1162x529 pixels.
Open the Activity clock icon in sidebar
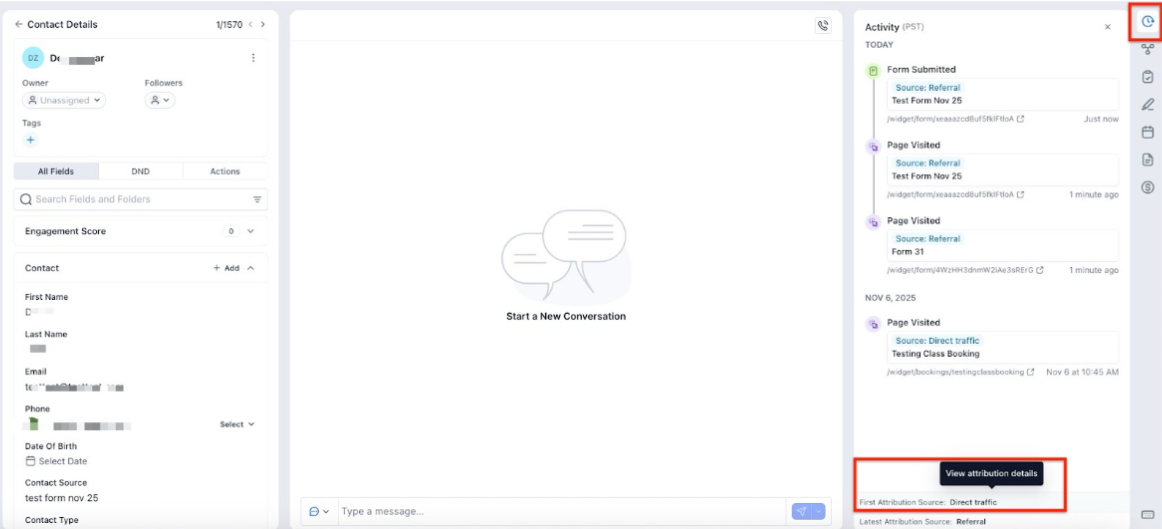1147,22
